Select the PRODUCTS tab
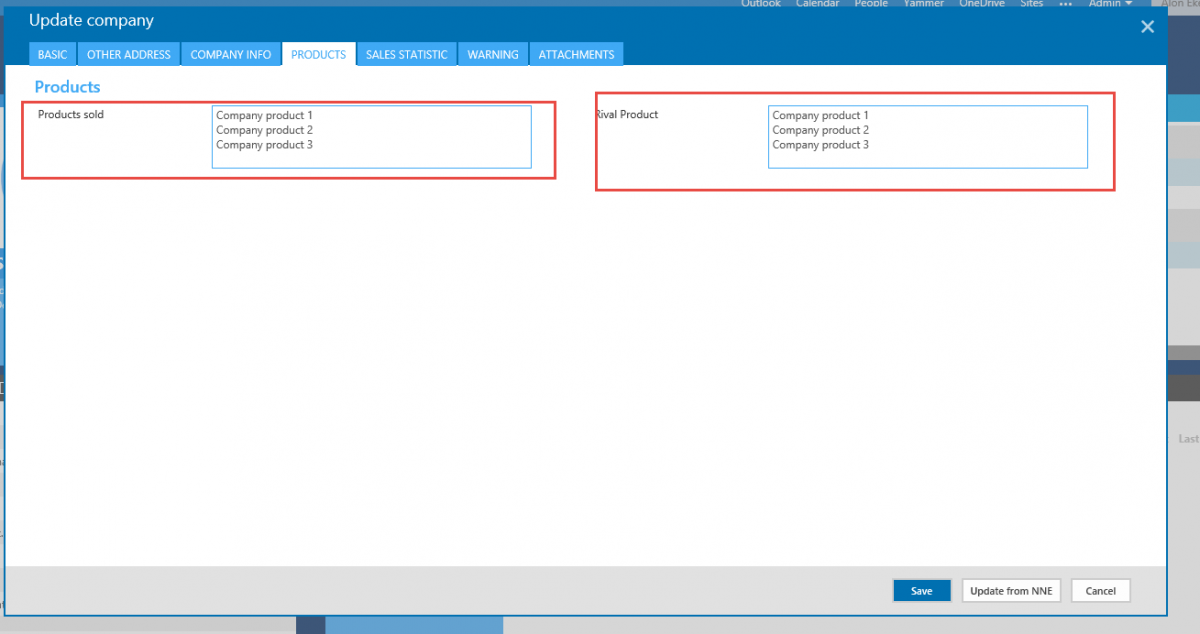The width and height of the screenshot is (1200, 634). pos(318,55)
